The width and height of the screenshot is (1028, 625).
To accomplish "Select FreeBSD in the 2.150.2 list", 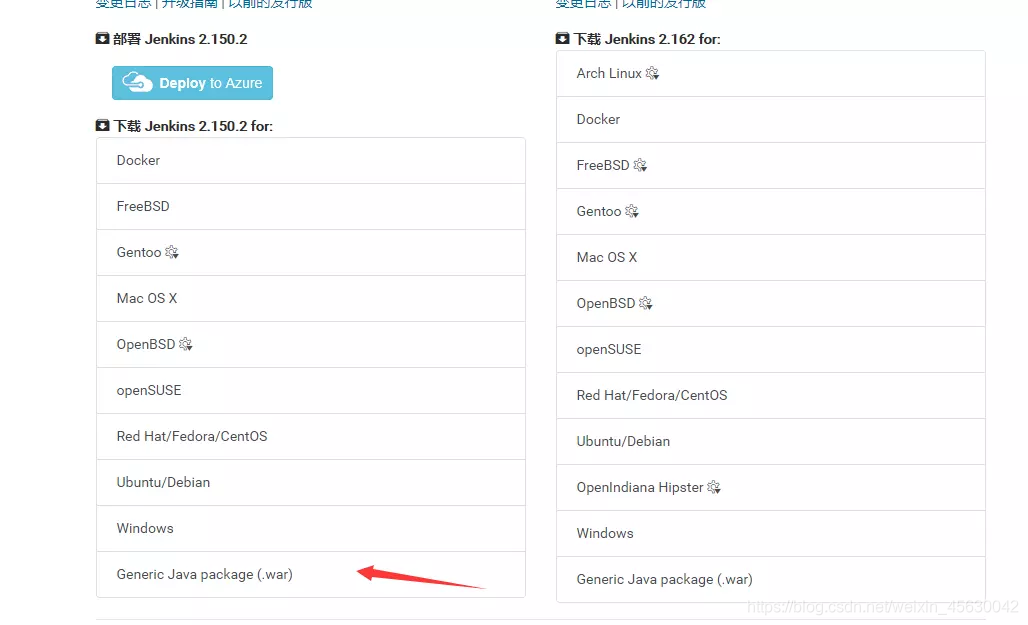I will pyautogui.click(x=311, y=207).
